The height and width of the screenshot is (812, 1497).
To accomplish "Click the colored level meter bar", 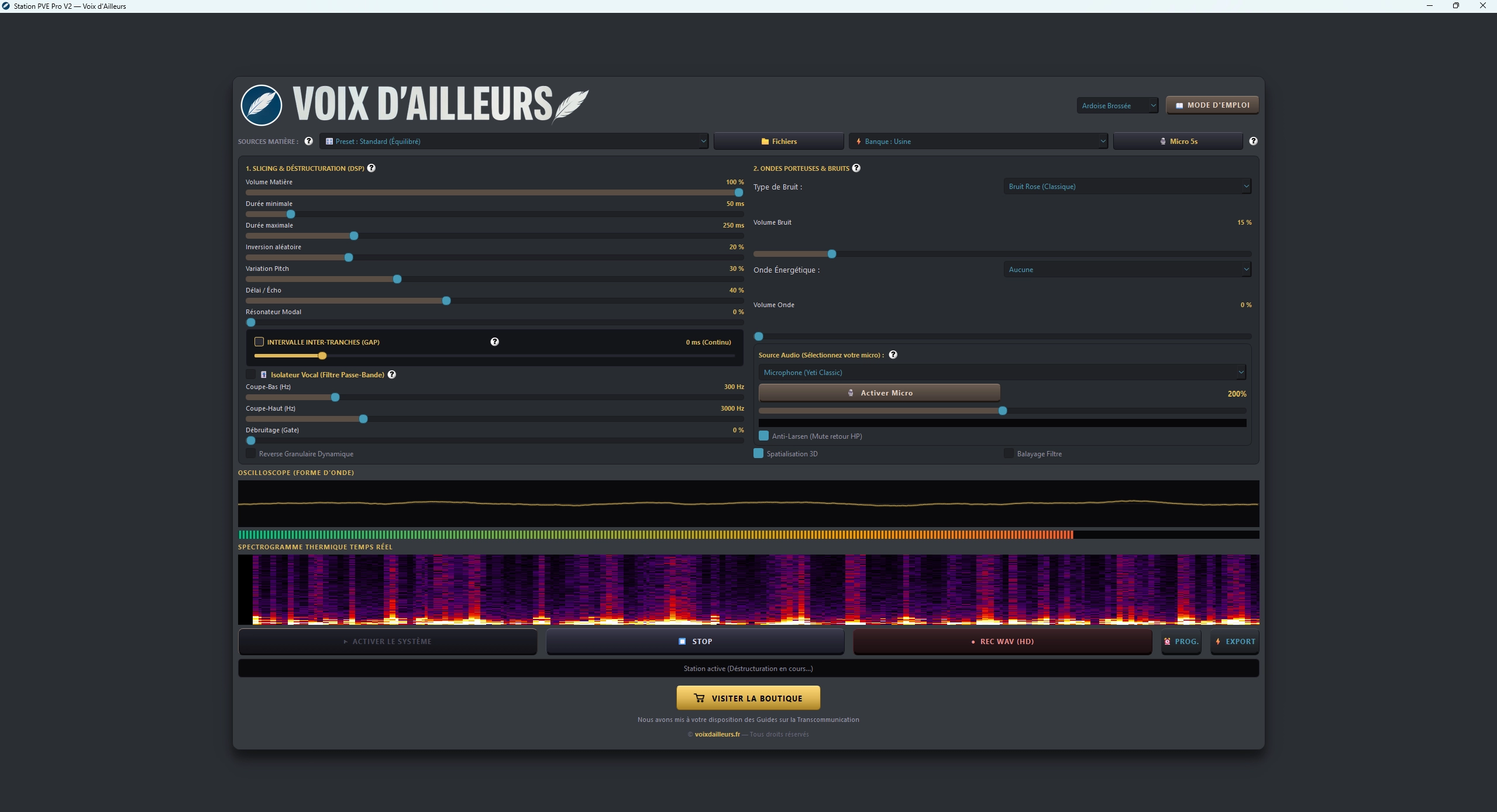I will coord(748,534).
